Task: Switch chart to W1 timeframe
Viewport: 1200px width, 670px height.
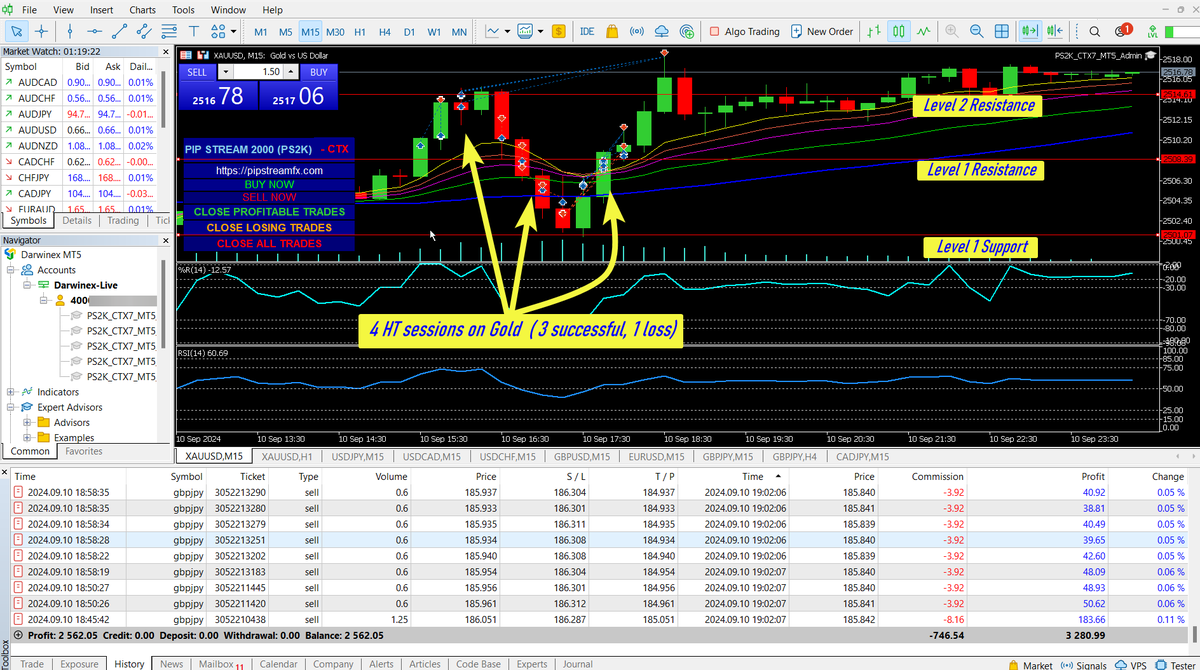Action: tap(434, 31)
